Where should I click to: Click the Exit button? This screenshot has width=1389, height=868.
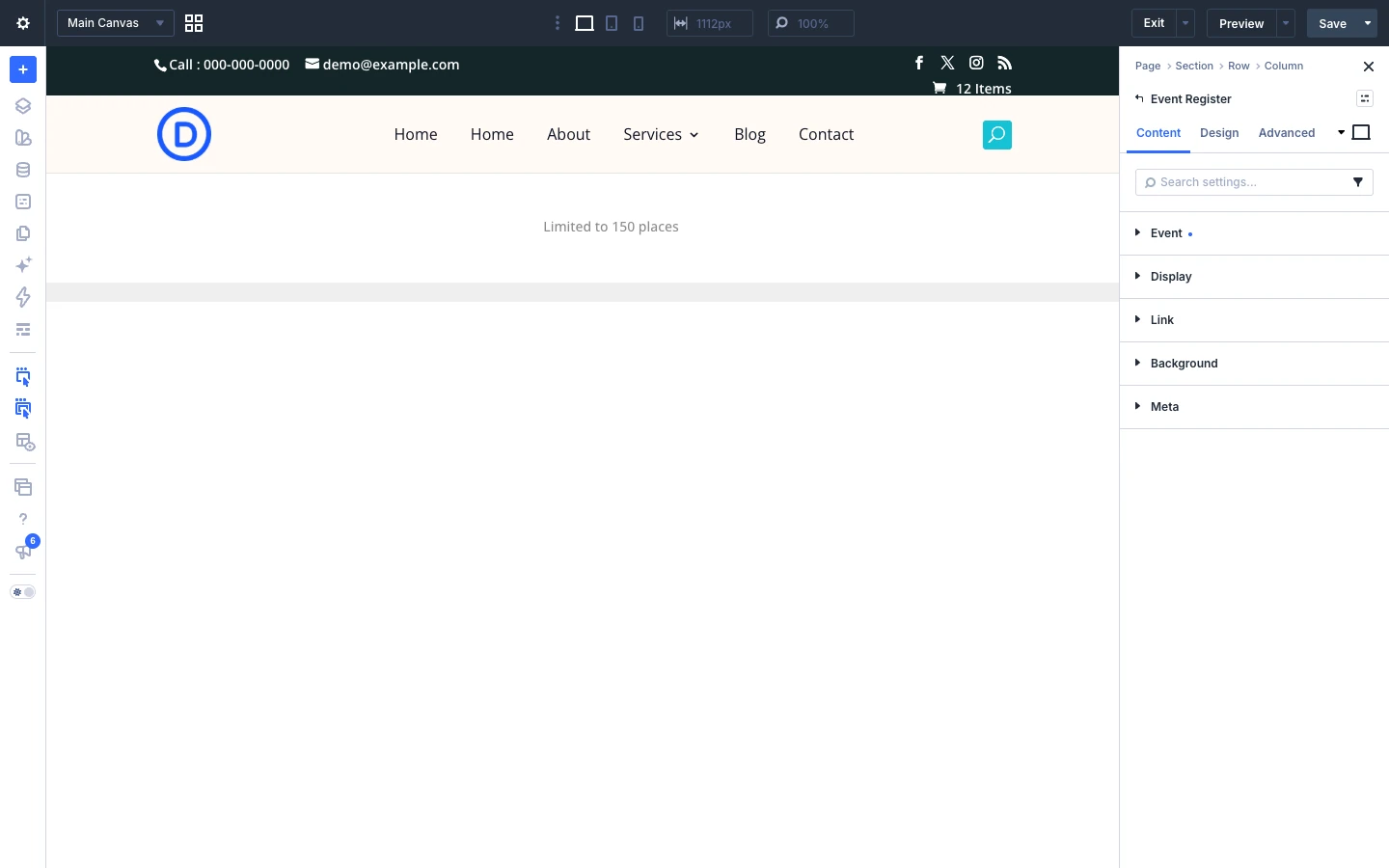1154,23
